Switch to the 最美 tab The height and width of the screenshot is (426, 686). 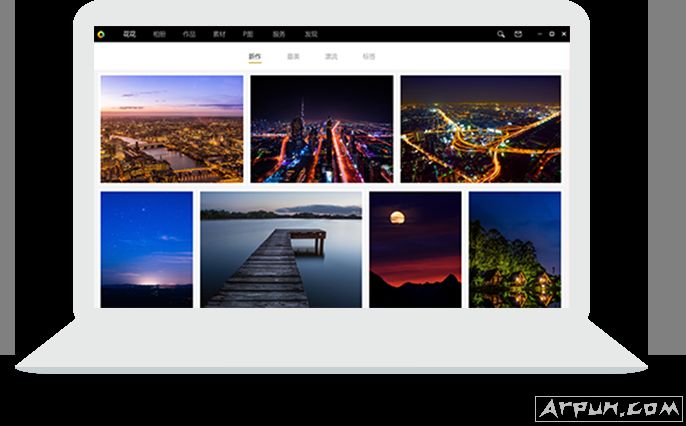pyautogui.click(x=293, y=56)
